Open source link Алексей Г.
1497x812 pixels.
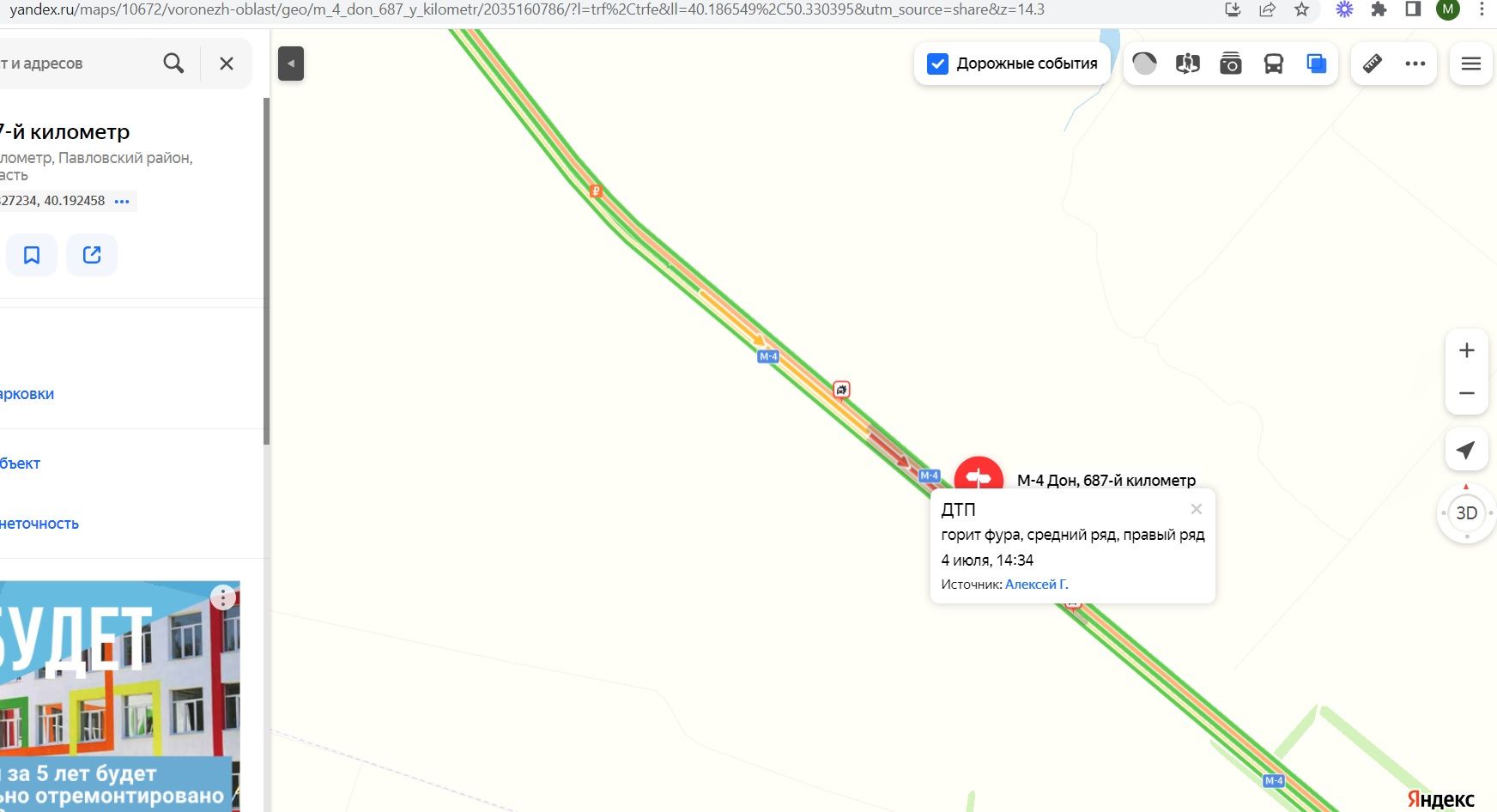[x=1037, y=585]
